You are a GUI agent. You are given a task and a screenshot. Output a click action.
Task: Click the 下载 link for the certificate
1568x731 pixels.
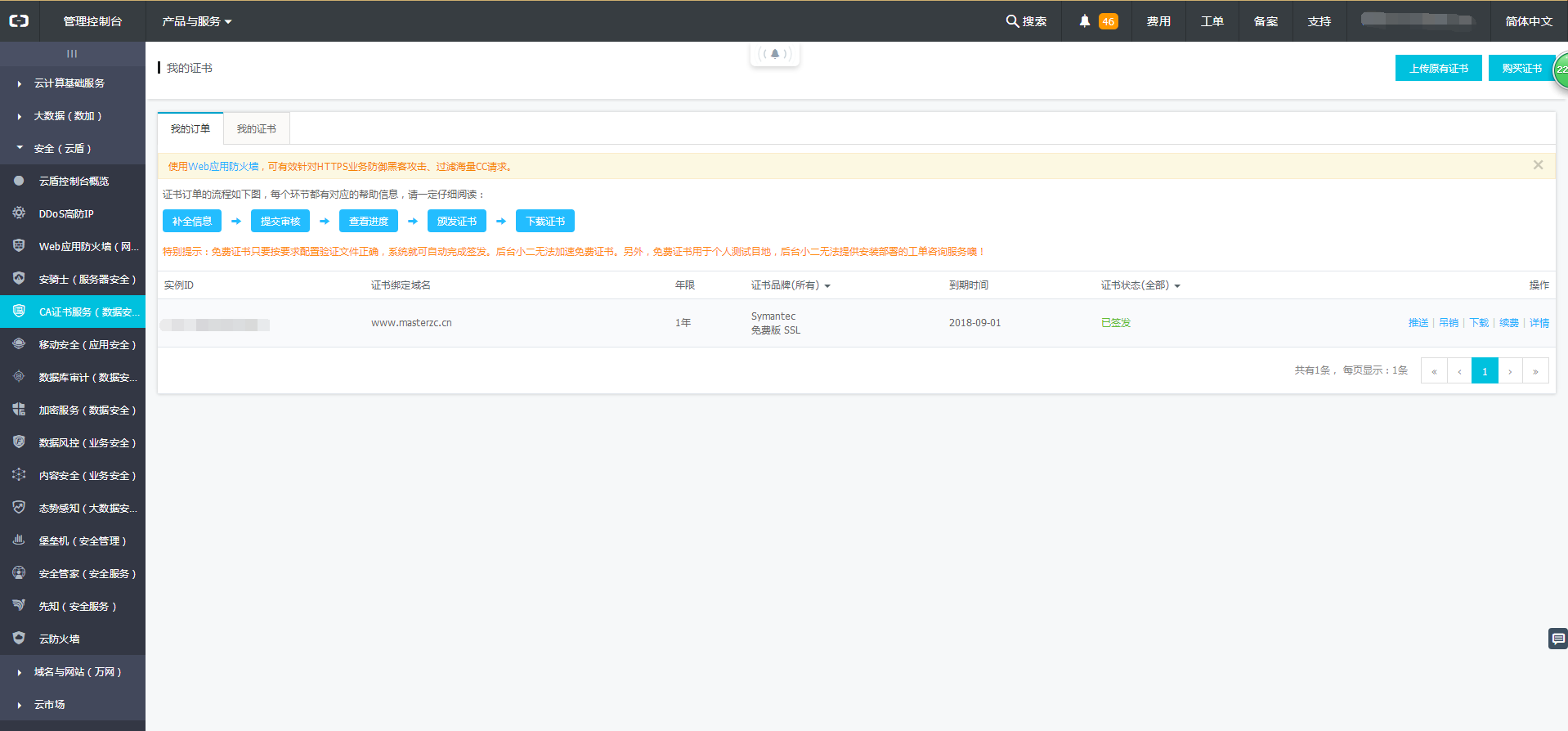point(1479,323)
